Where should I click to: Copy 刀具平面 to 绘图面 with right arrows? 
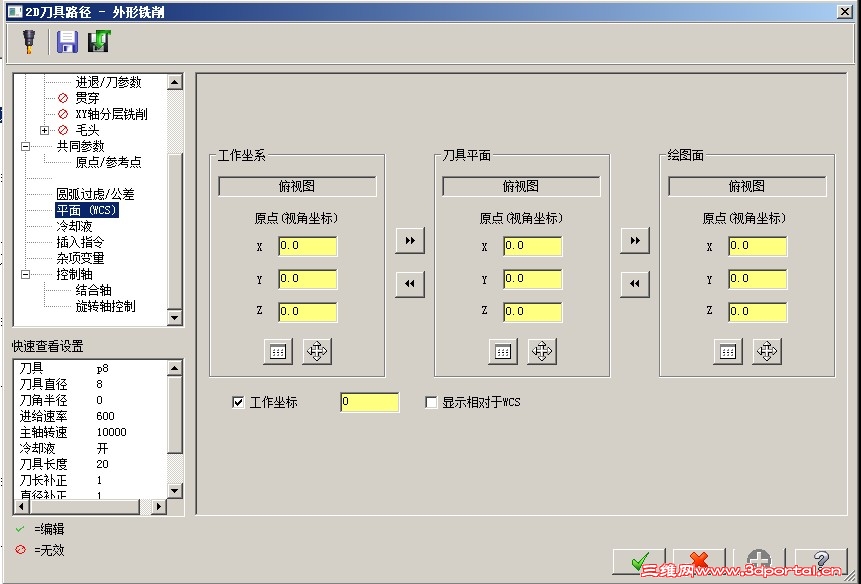tap(635, 240)
